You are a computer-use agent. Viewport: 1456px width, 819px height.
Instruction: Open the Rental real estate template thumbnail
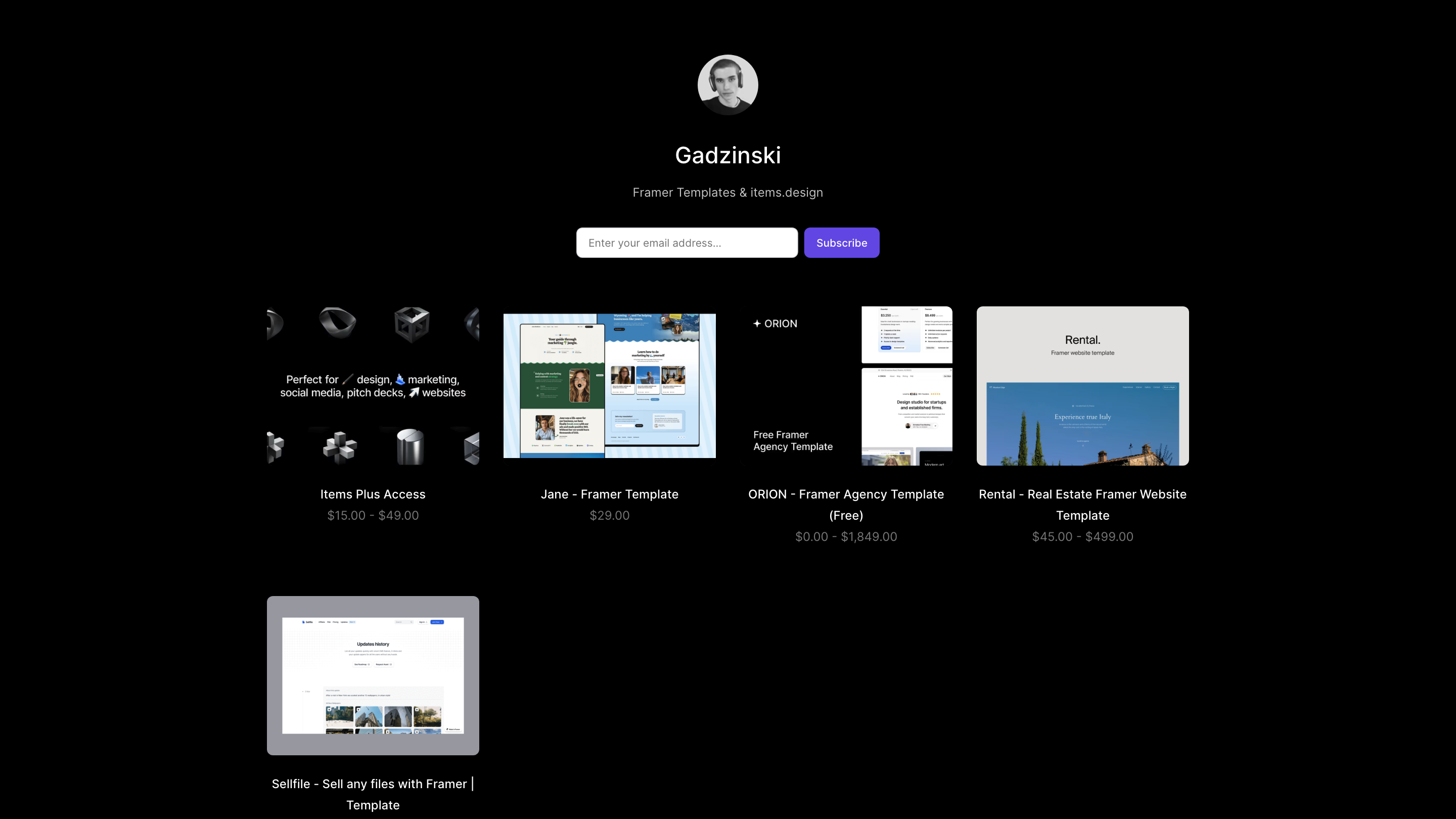(1082, 386)
